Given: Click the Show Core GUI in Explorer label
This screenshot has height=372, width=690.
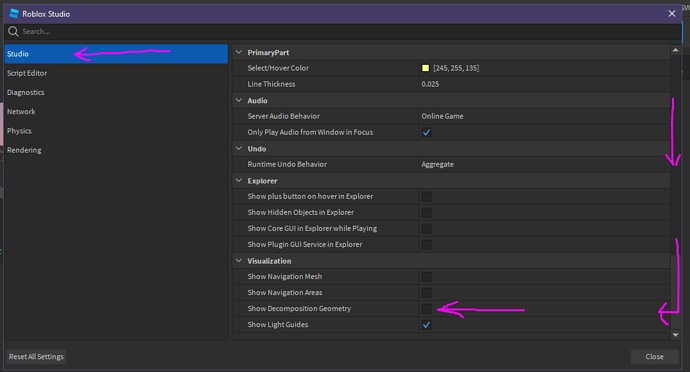Looking at the screenshot, I should point(312,228).
